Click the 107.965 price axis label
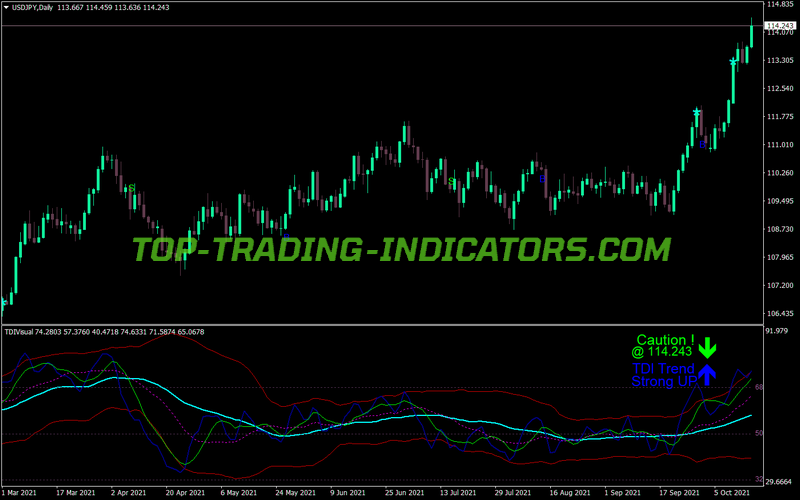 pyautogui.click(x=780, y=257)
